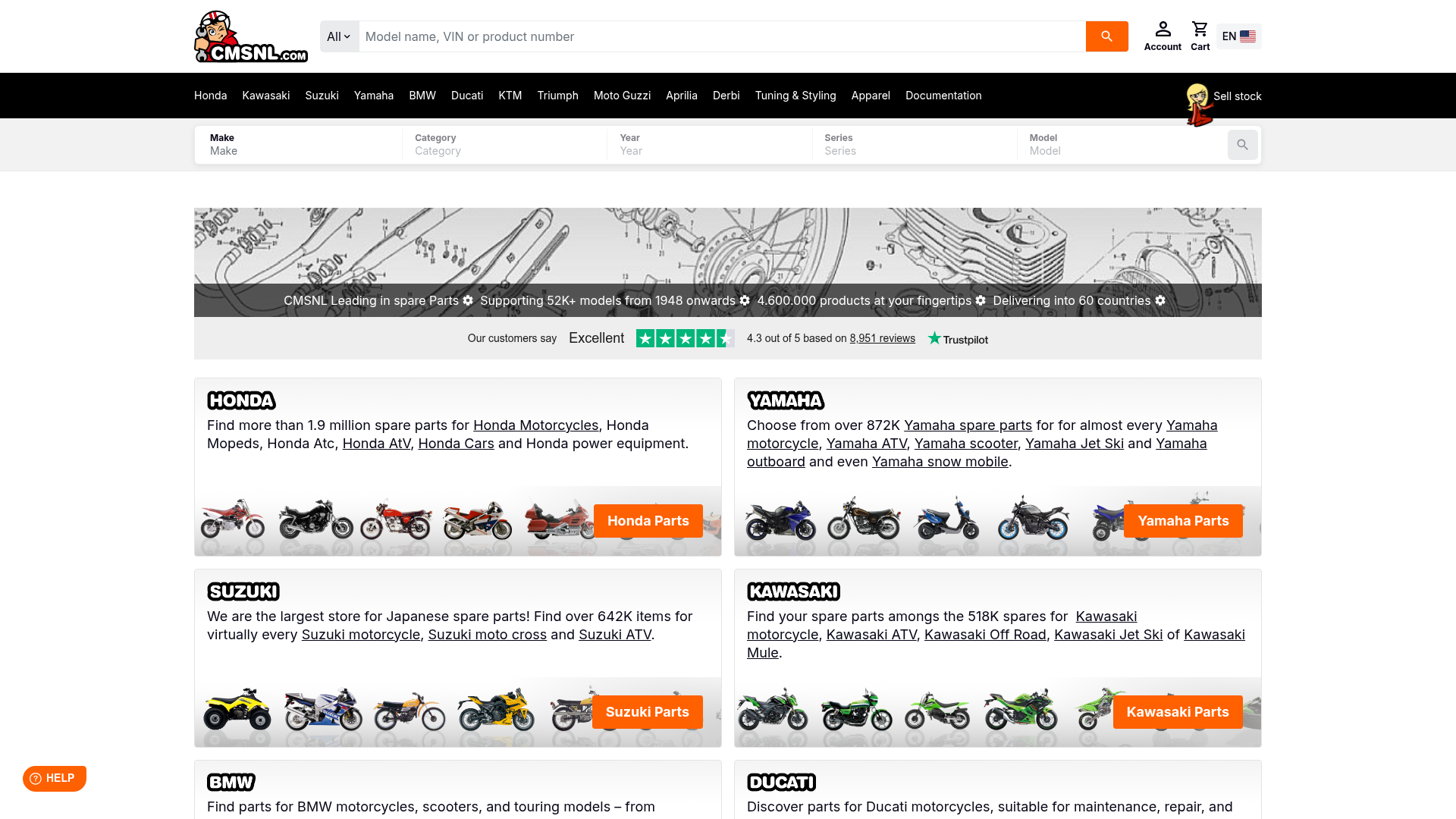Open the Year dropdown filter
This screenshot has width=1456, height=819.
pos(710,145)
